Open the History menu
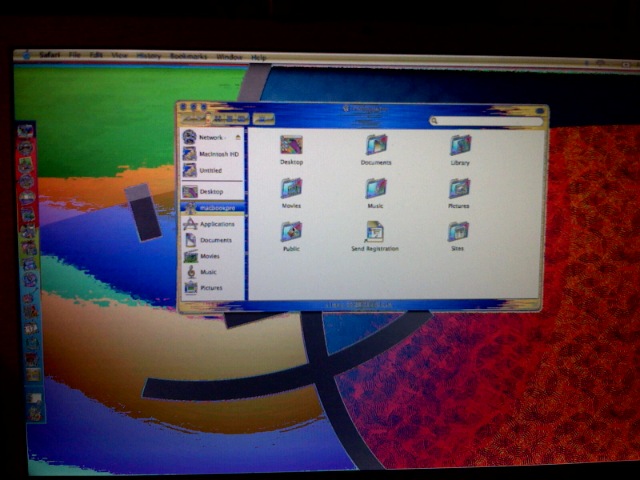Viewport: 640px width, 480px height. (x=149, y=56)
